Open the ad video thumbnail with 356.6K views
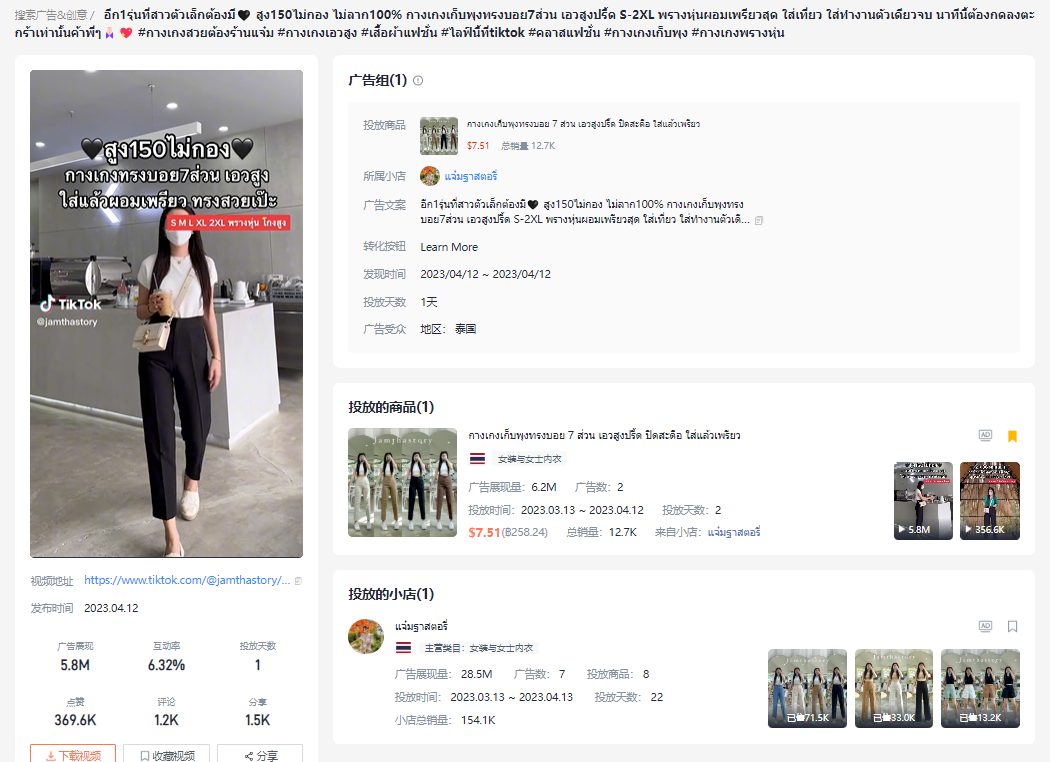 (989, 500)
